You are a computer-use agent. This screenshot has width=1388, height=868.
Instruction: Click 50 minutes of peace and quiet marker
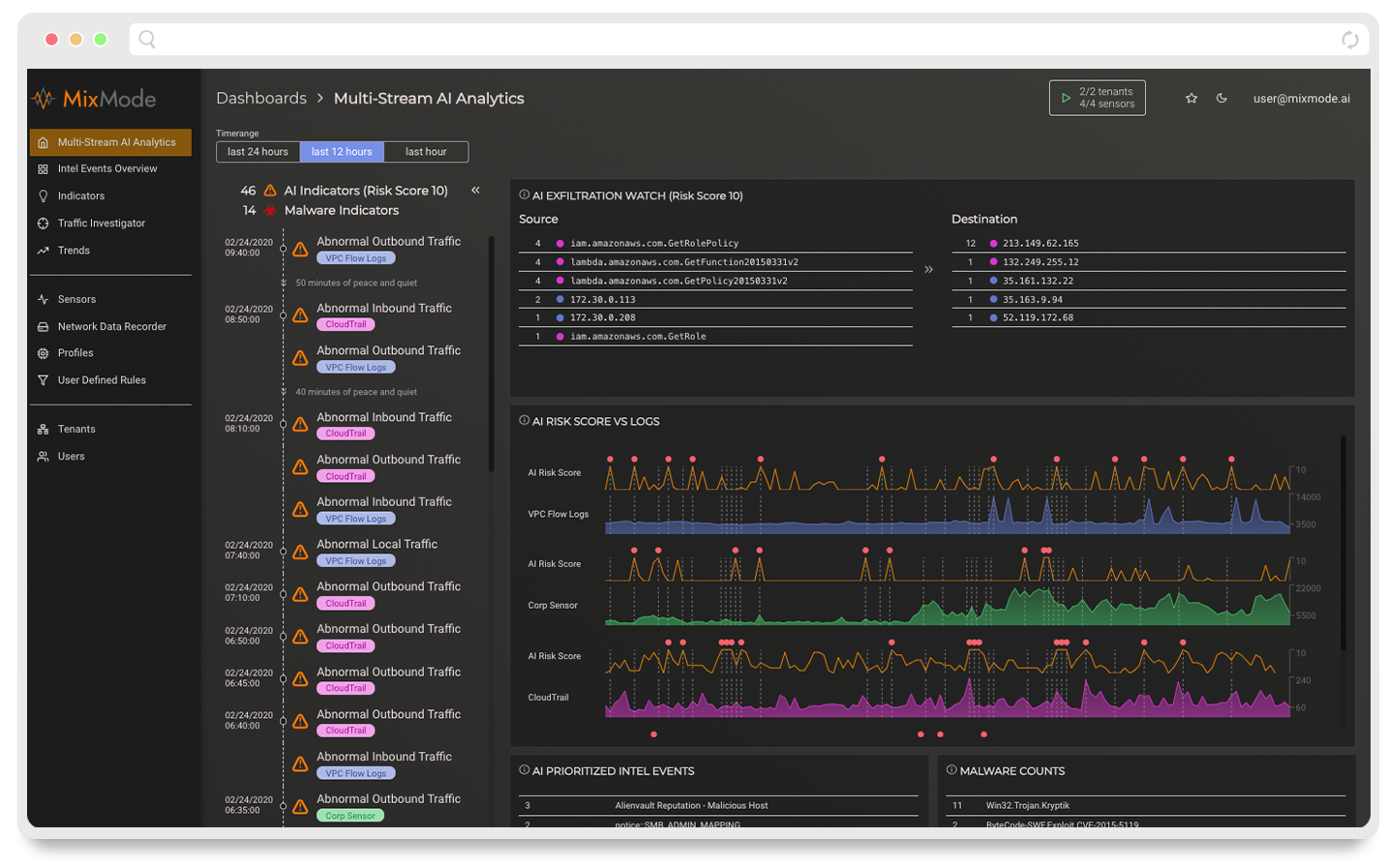click(x=356, y=284)
